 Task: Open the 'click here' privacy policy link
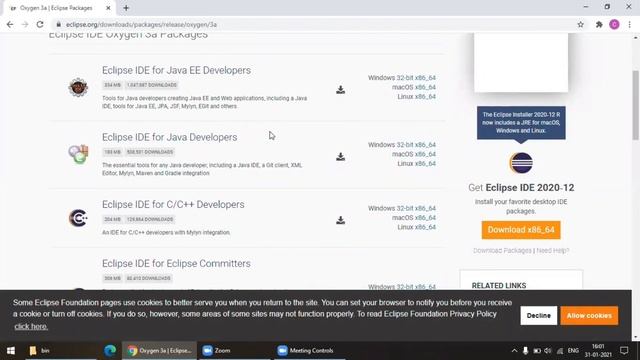pyautogui.click(x=31, y=327)
